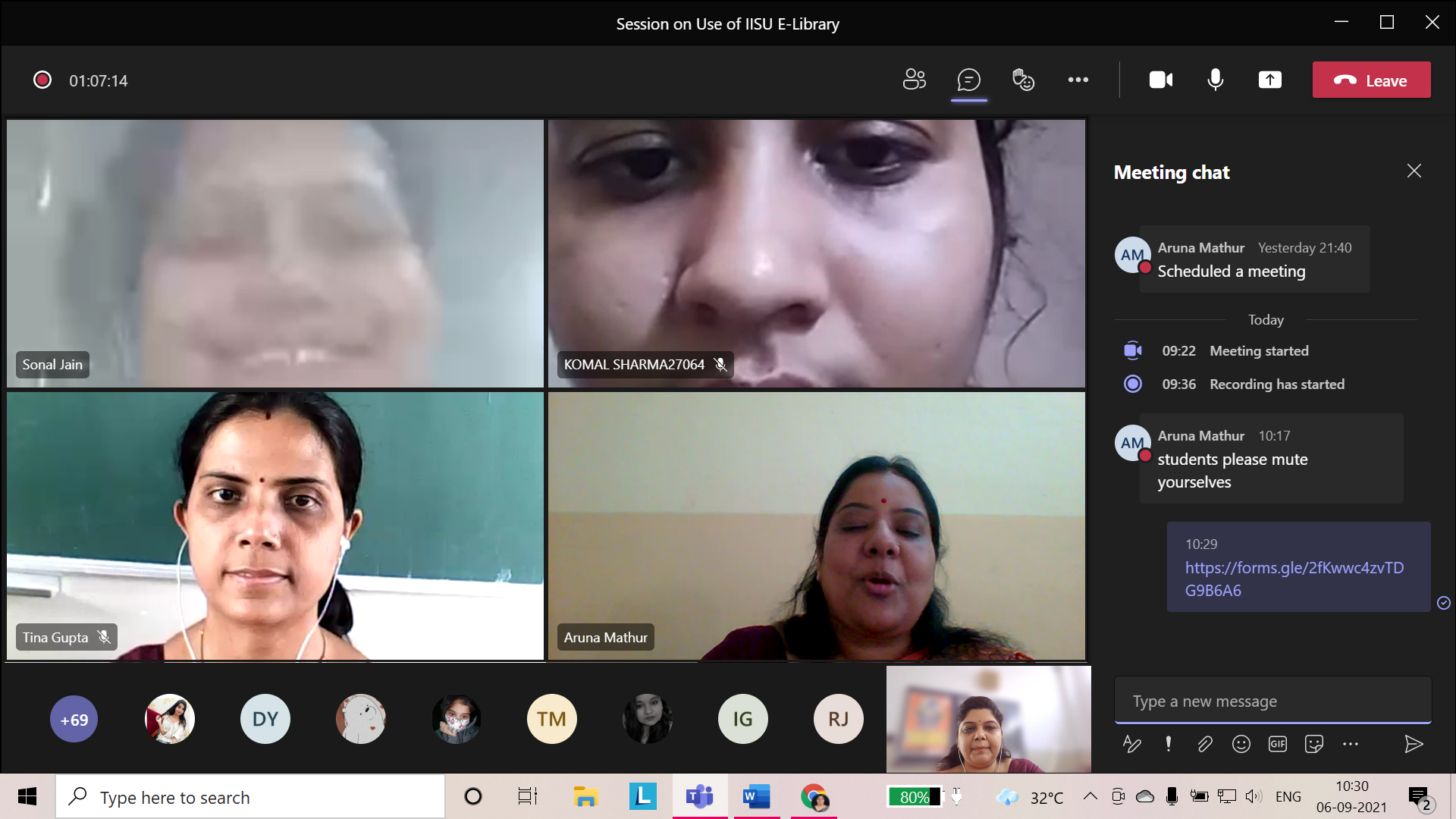Screen dimensions: 1456x819
Task: Open raise hand reactions menu
Action: tap(1023, 80)
